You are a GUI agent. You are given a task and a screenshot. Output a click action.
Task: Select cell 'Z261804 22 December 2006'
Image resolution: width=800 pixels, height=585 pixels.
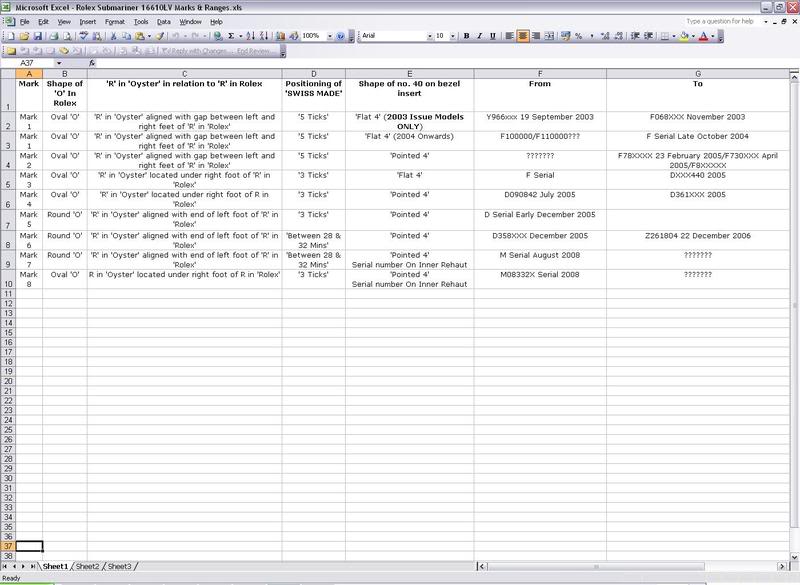pos(697,241)
